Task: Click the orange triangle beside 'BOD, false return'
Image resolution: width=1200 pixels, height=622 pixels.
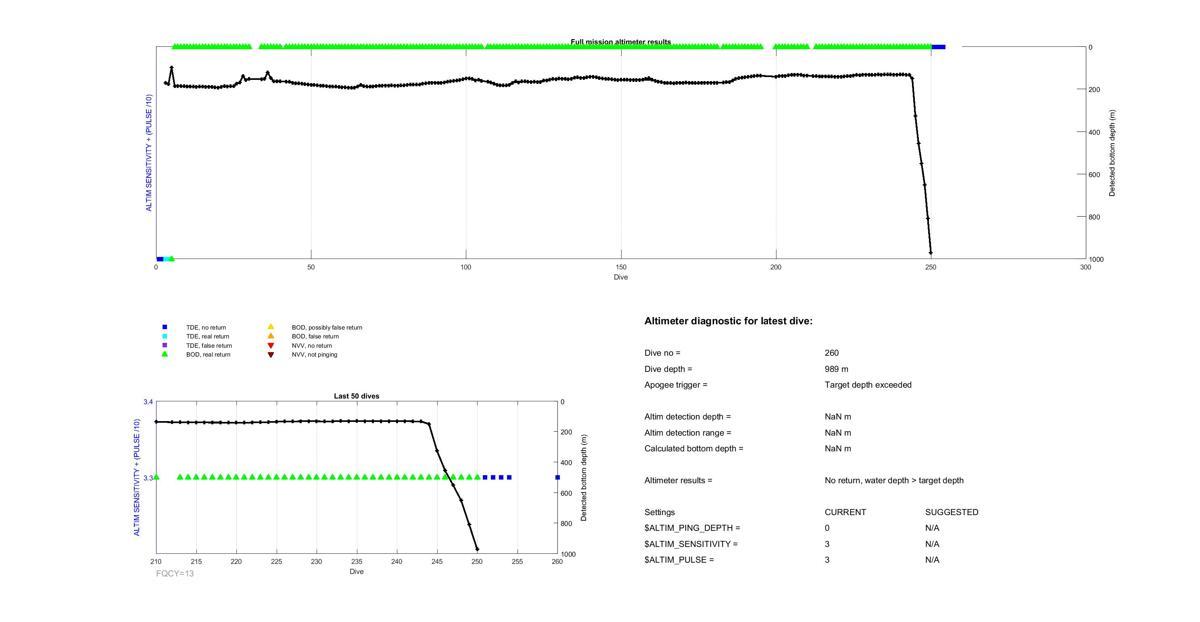Action: (270, 336)
